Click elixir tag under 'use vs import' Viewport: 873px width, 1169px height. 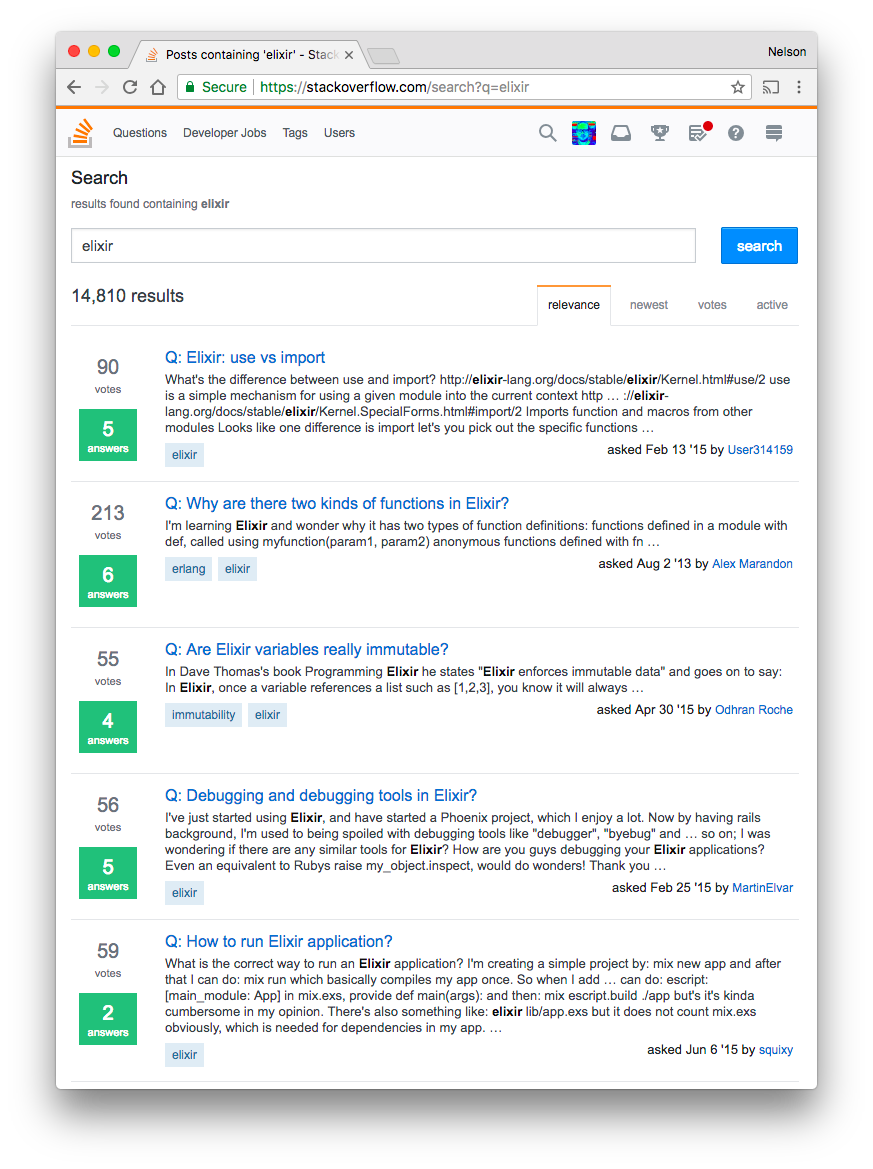tap(184, 455)
